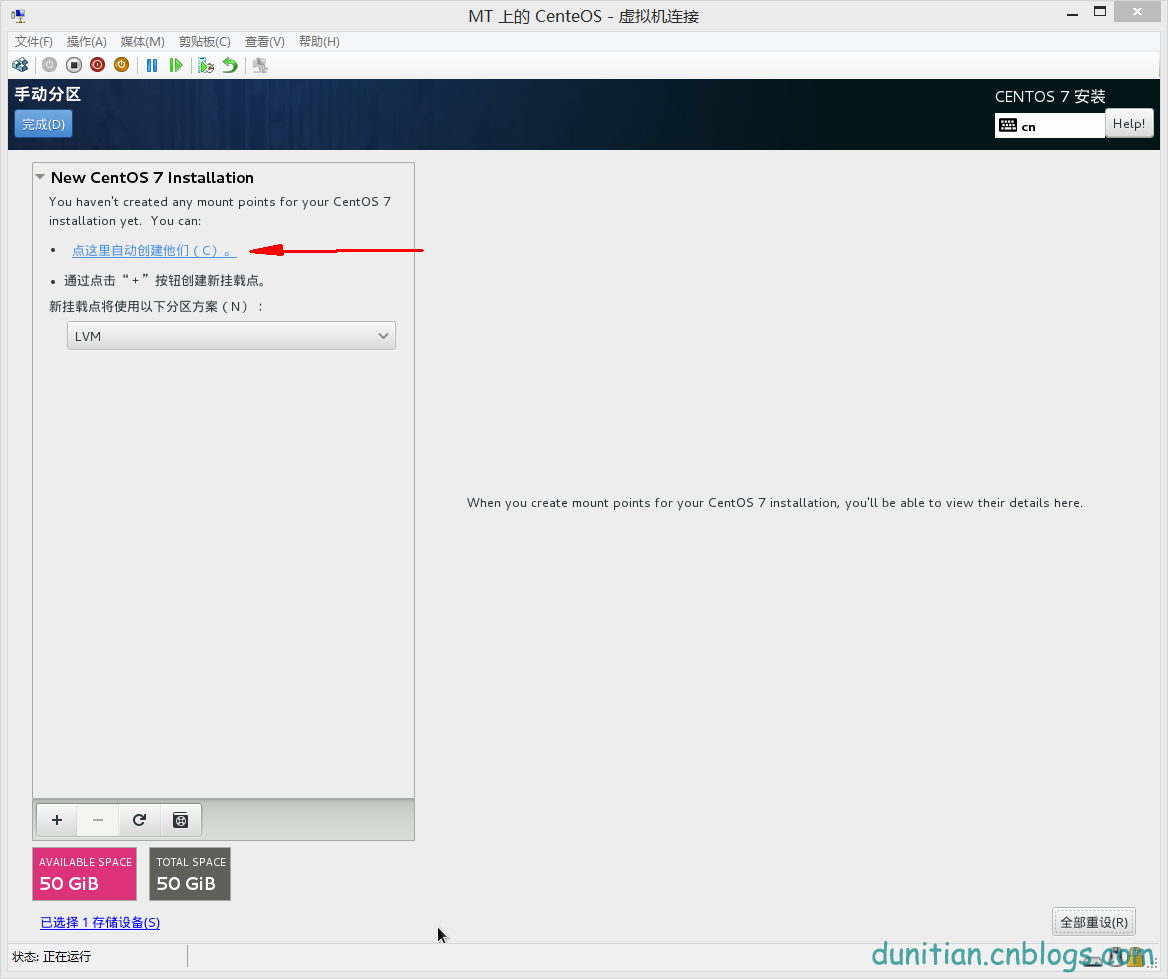This screenshot has height=979, width=1168.
Task: Click the auto-create mount points link
Action: point(154,251)
